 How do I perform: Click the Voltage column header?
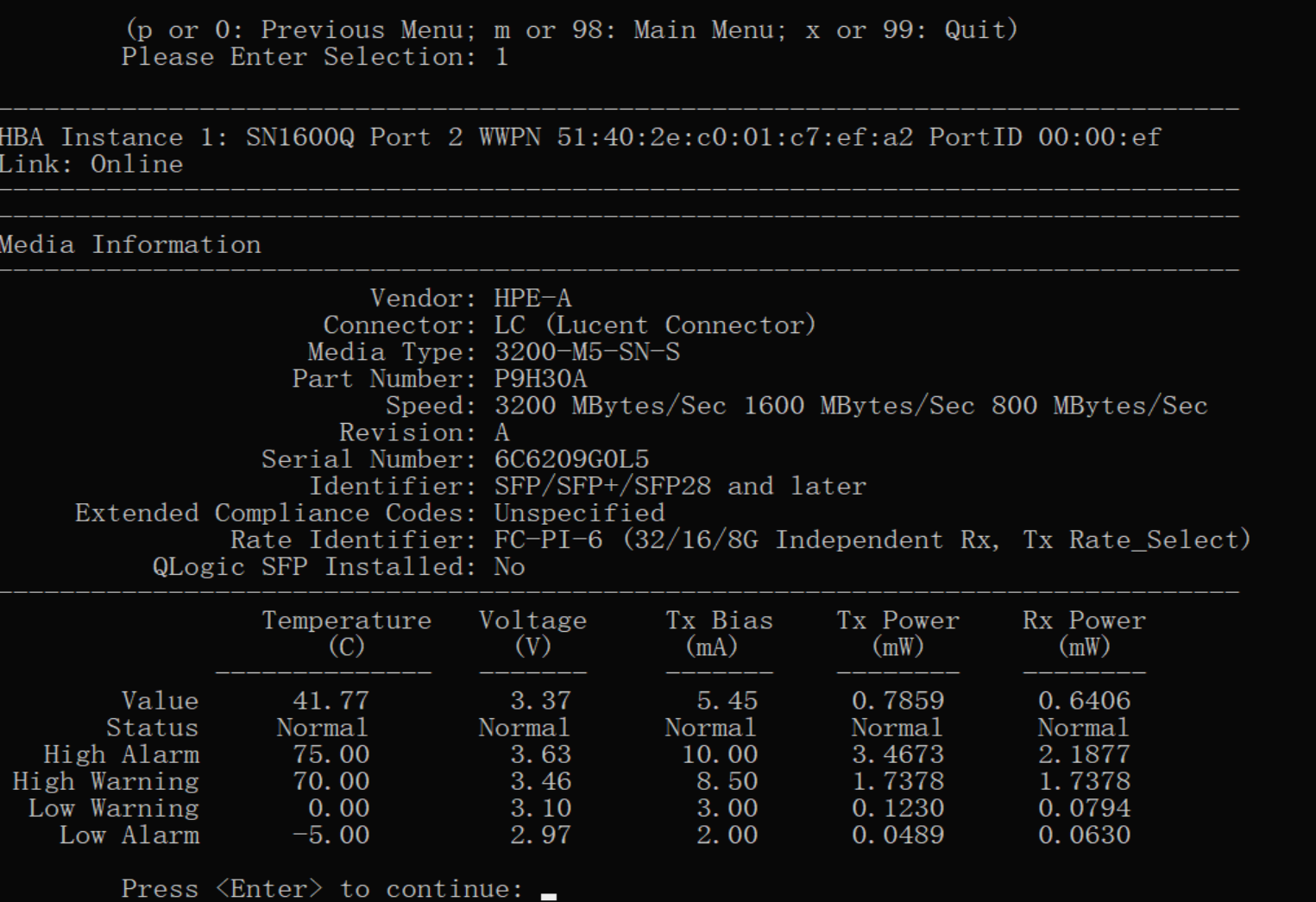(x=532, y=633)
